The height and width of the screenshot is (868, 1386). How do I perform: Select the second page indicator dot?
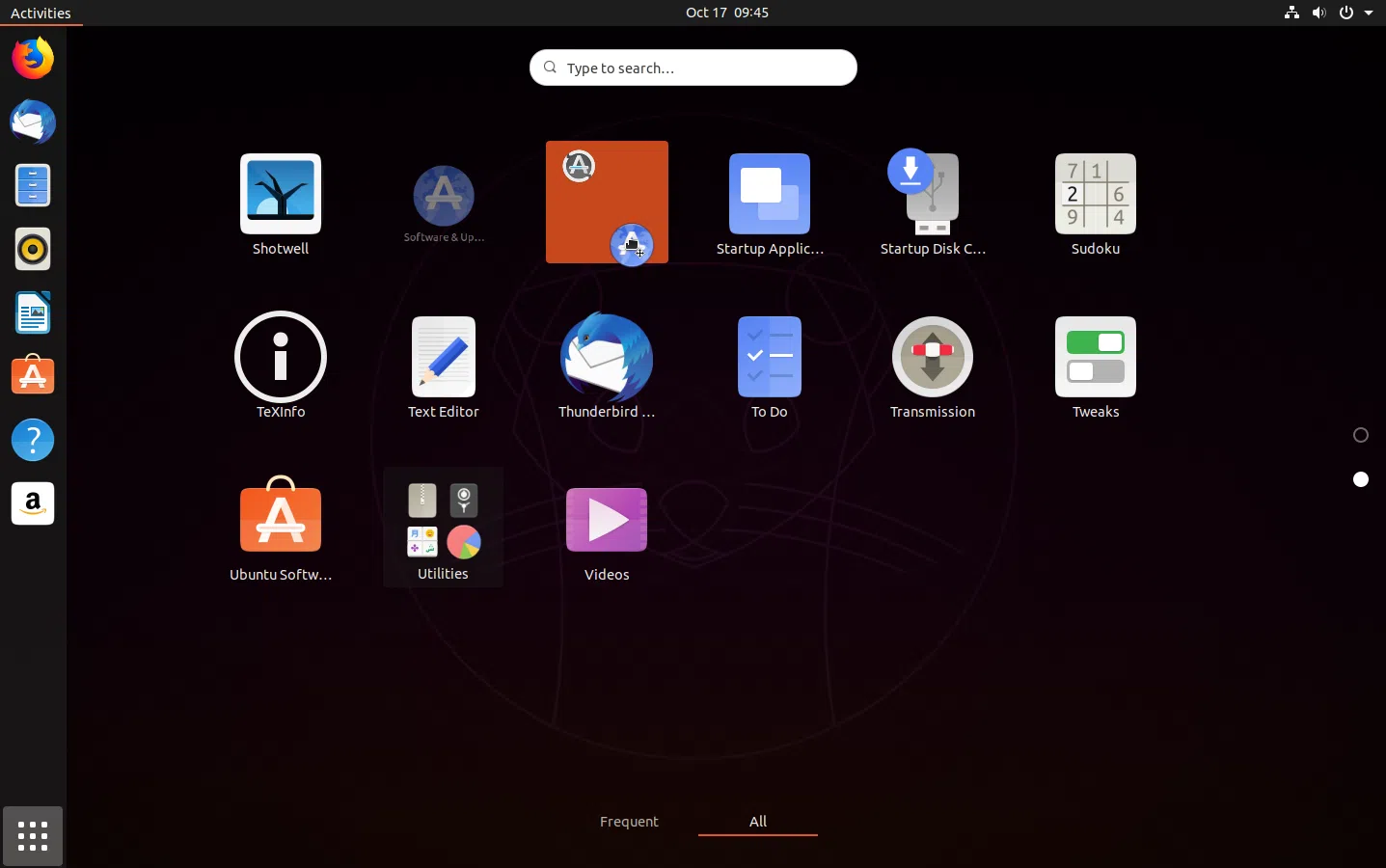[1360, 479]
